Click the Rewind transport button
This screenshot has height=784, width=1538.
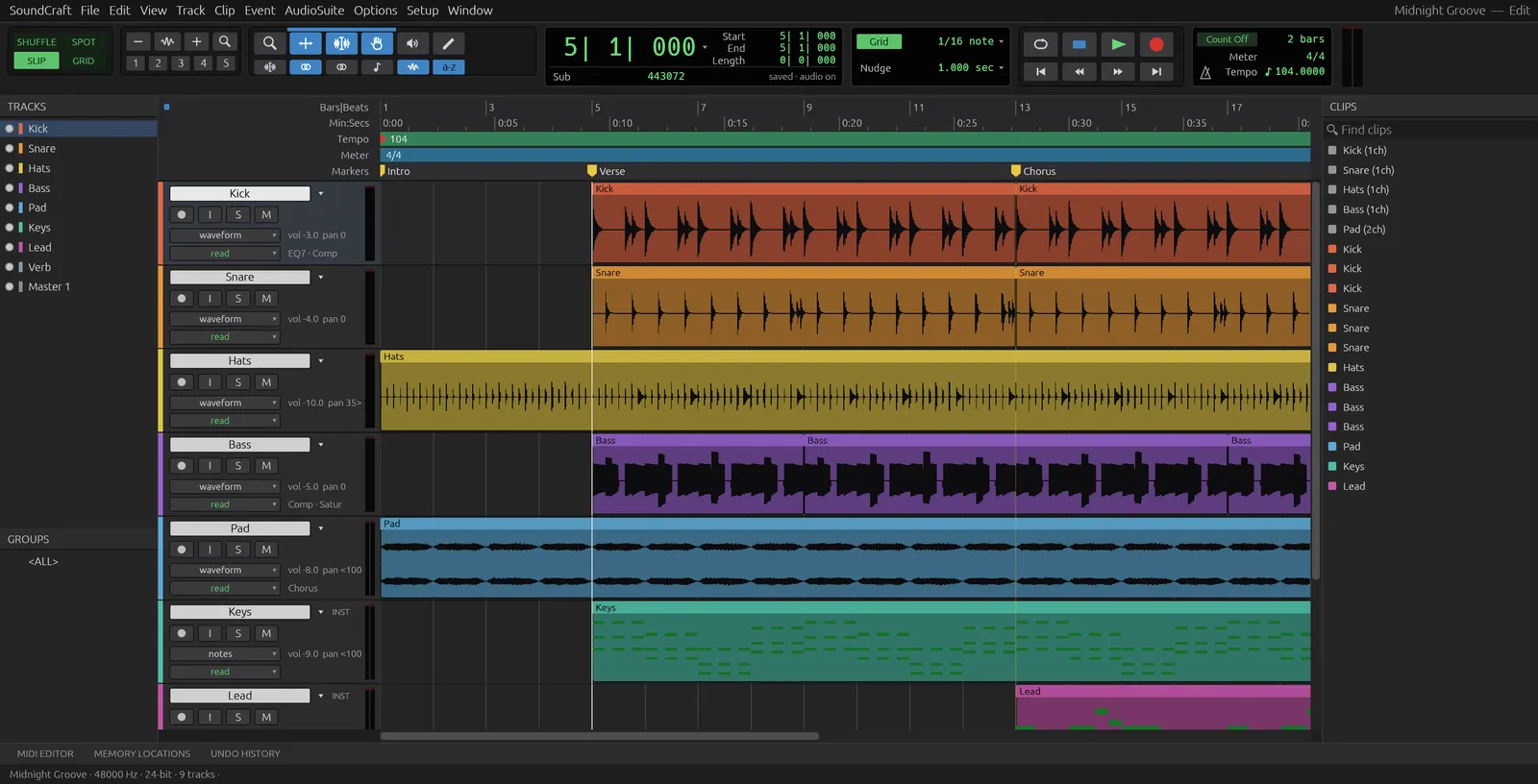coord(1079,71)
